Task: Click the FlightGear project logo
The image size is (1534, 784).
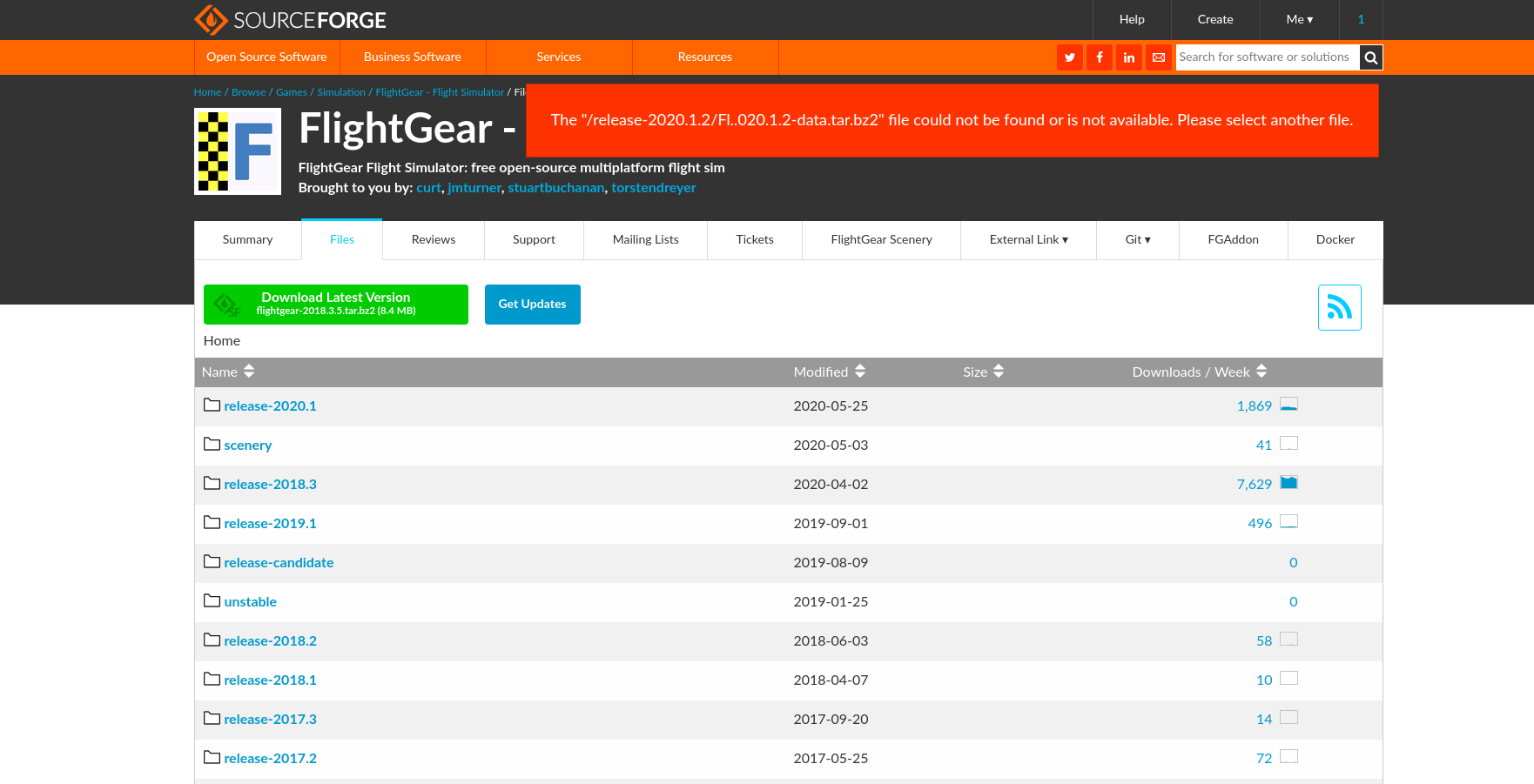Action: (238, 151)
